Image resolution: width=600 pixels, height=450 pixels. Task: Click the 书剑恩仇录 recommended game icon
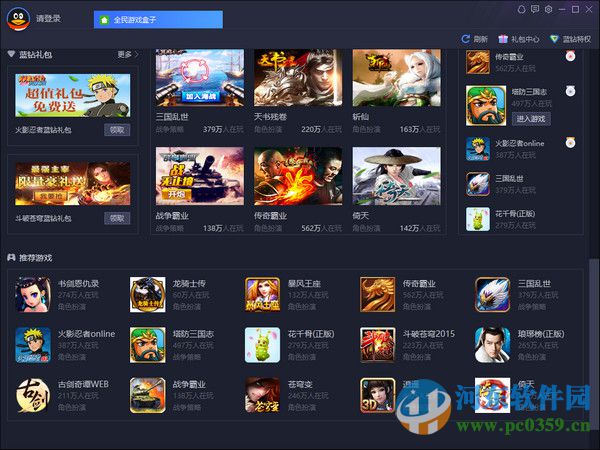(x=33, y=295)
